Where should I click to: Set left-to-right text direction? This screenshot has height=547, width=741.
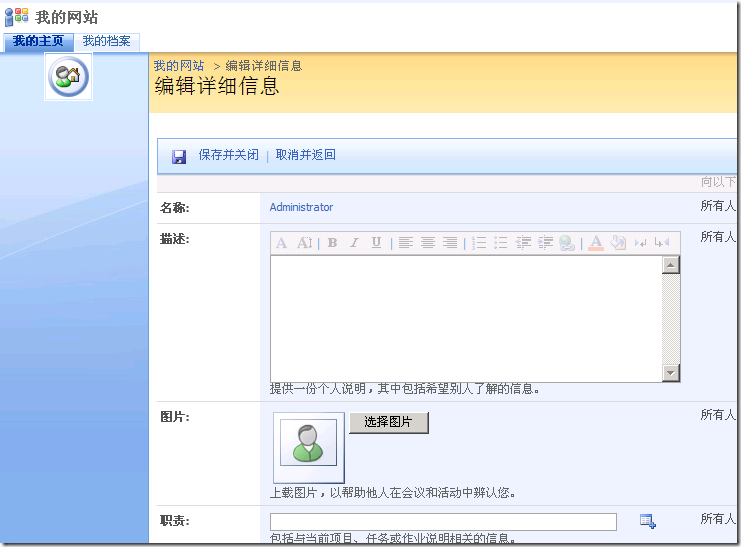pos(640,243)
